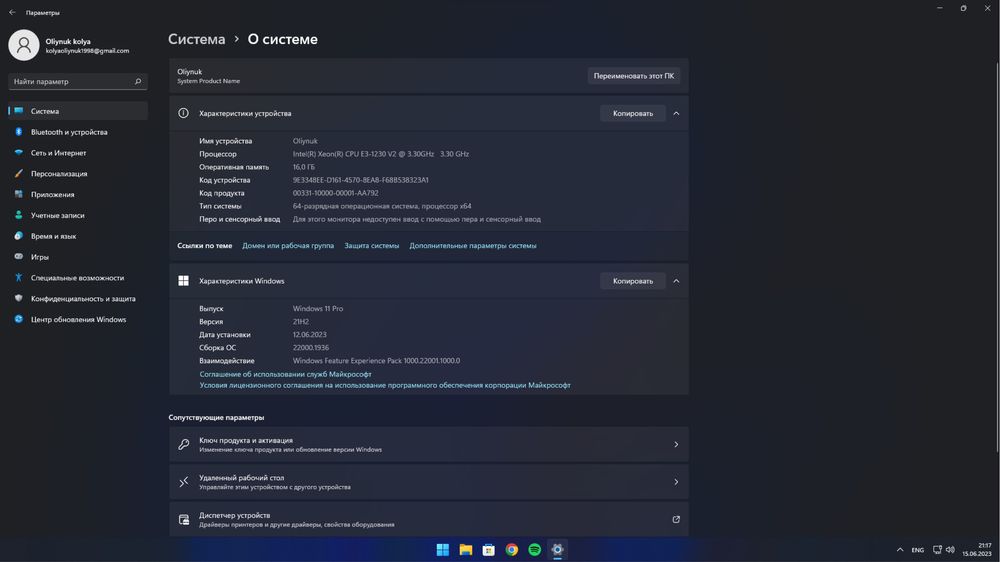Launch Google Chrome from taskbar
This screenshot has width=1000, height=562.
point(511,550)
